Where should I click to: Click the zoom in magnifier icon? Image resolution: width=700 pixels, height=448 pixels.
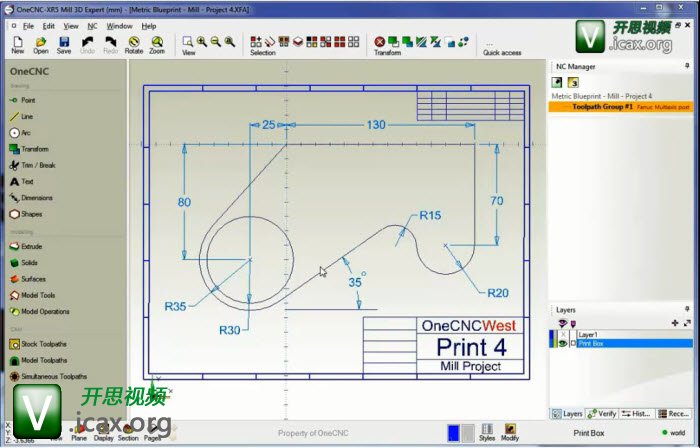(x=202, y=41)
